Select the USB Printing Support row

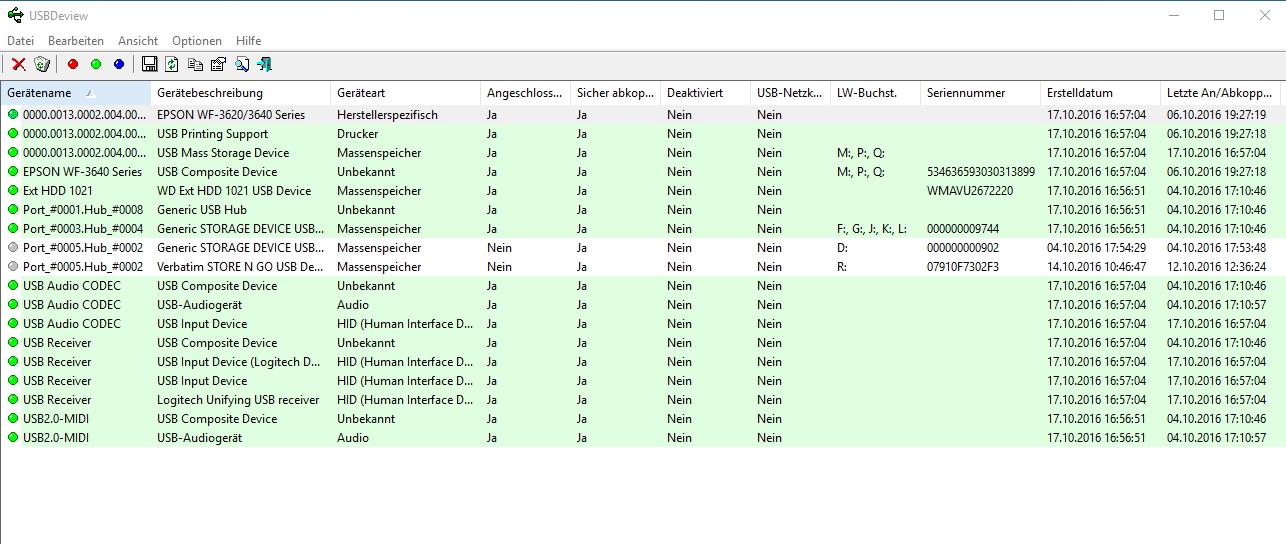point(643,134)
